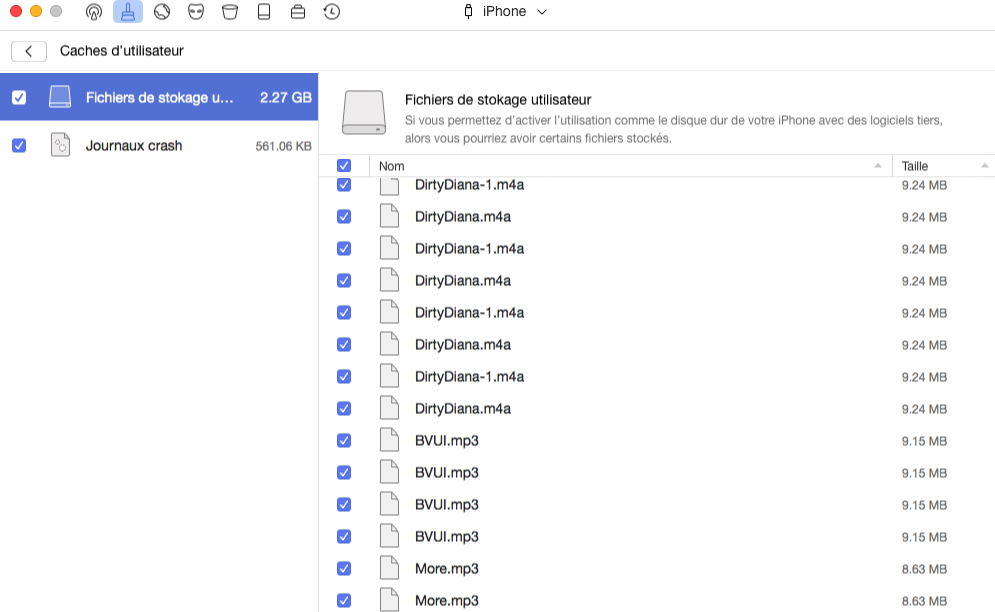
Task: Click file icon of last DirtyDiana.m4a row
Action: pos(389,408)
